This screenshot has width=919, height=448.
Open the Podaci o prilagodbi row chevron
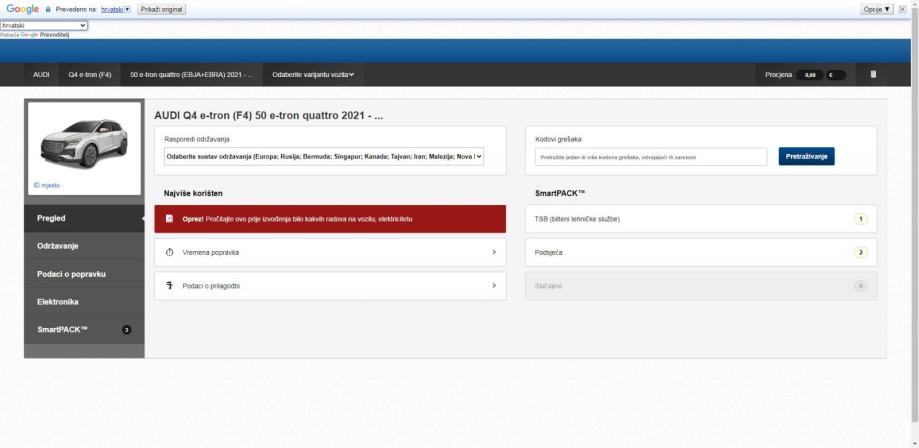click(494, 286)
